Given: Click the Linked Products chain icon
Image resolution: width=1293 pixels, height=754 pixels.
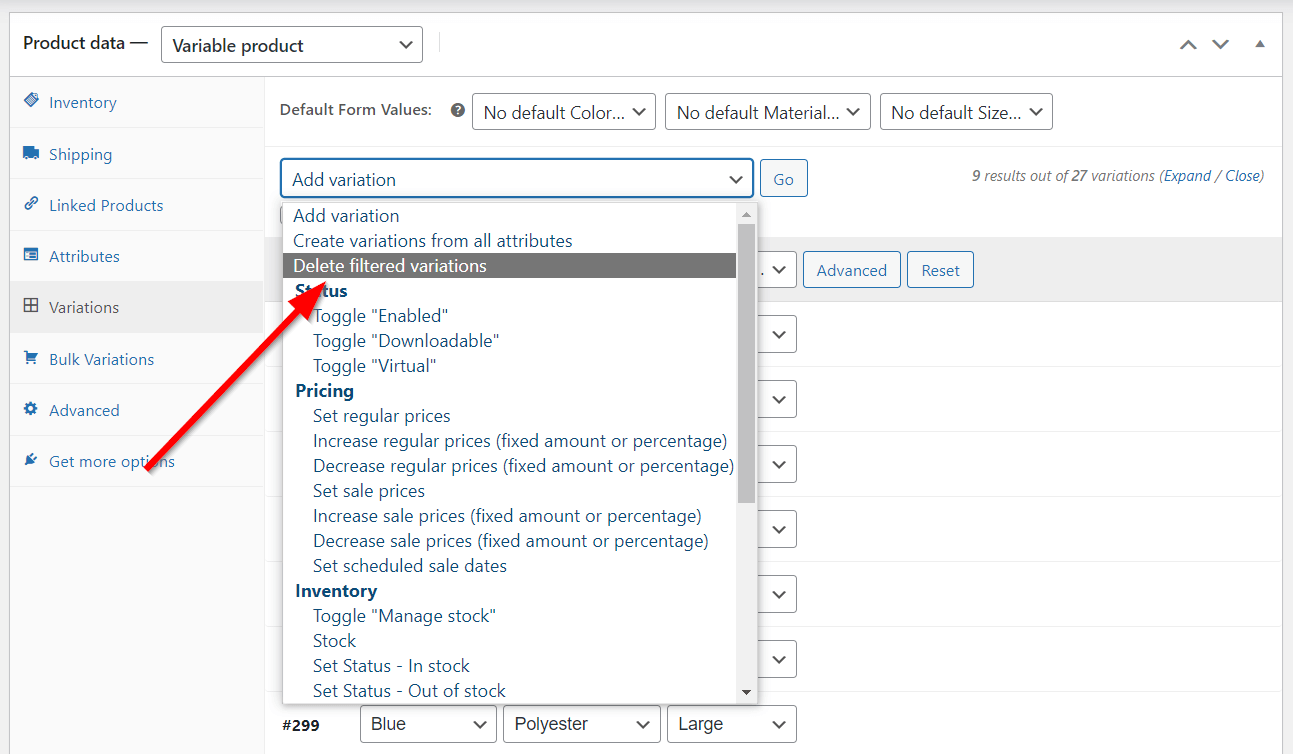Looking at the screenshot, I should [x=31, y=204].
